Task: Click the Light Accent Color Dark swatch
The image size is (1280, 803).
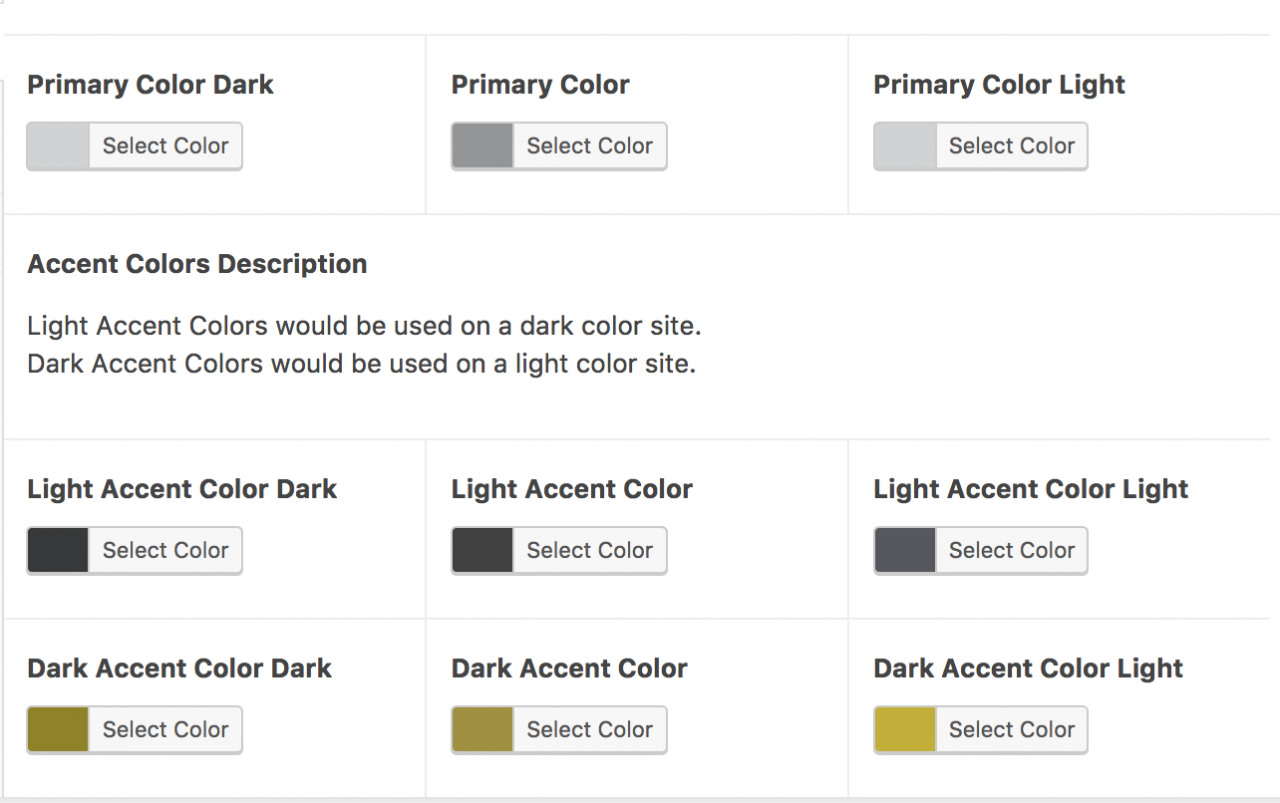Action: (x=58, y=550)
